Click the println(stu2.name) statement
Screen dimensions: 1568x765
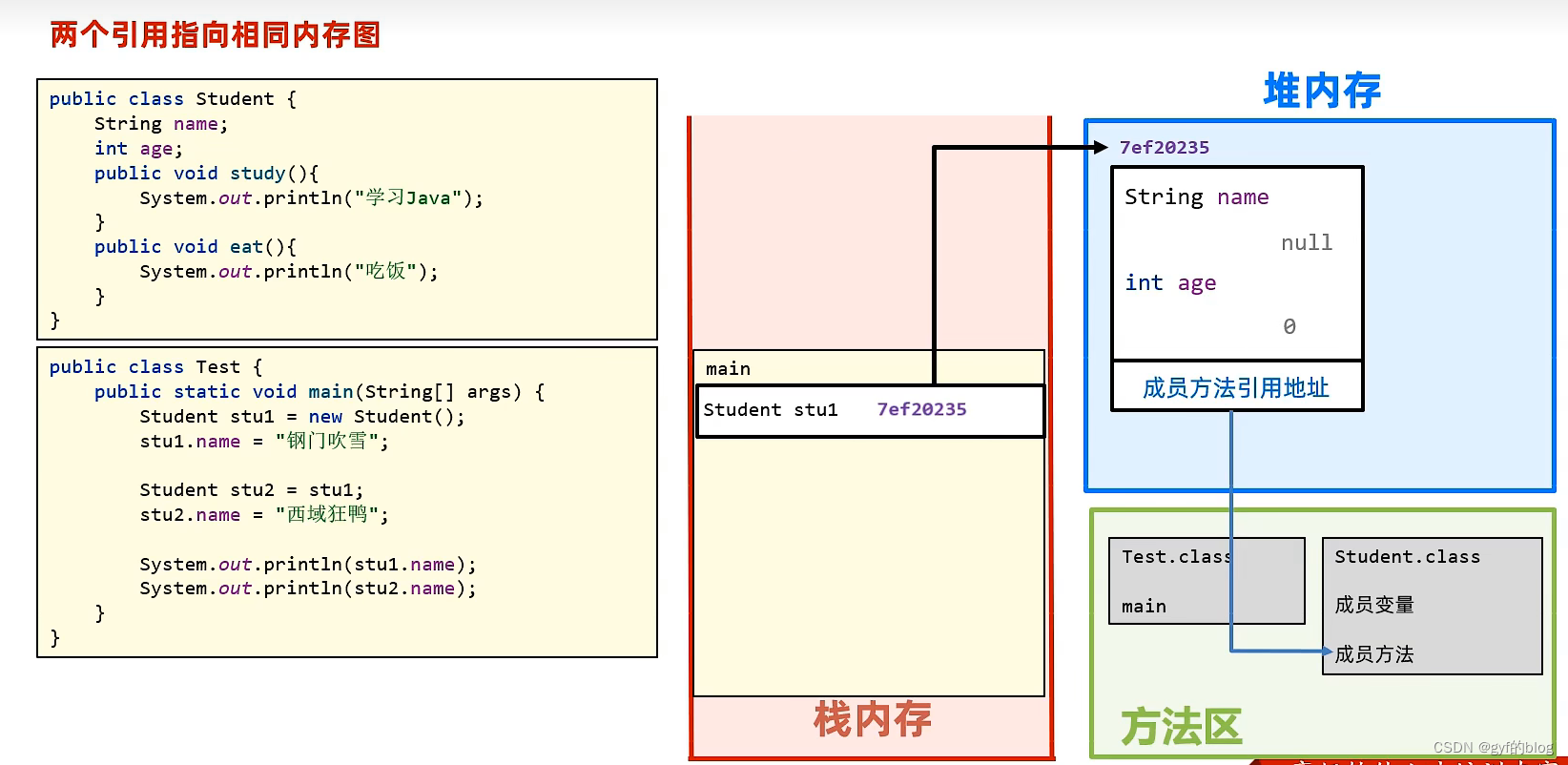308,589
